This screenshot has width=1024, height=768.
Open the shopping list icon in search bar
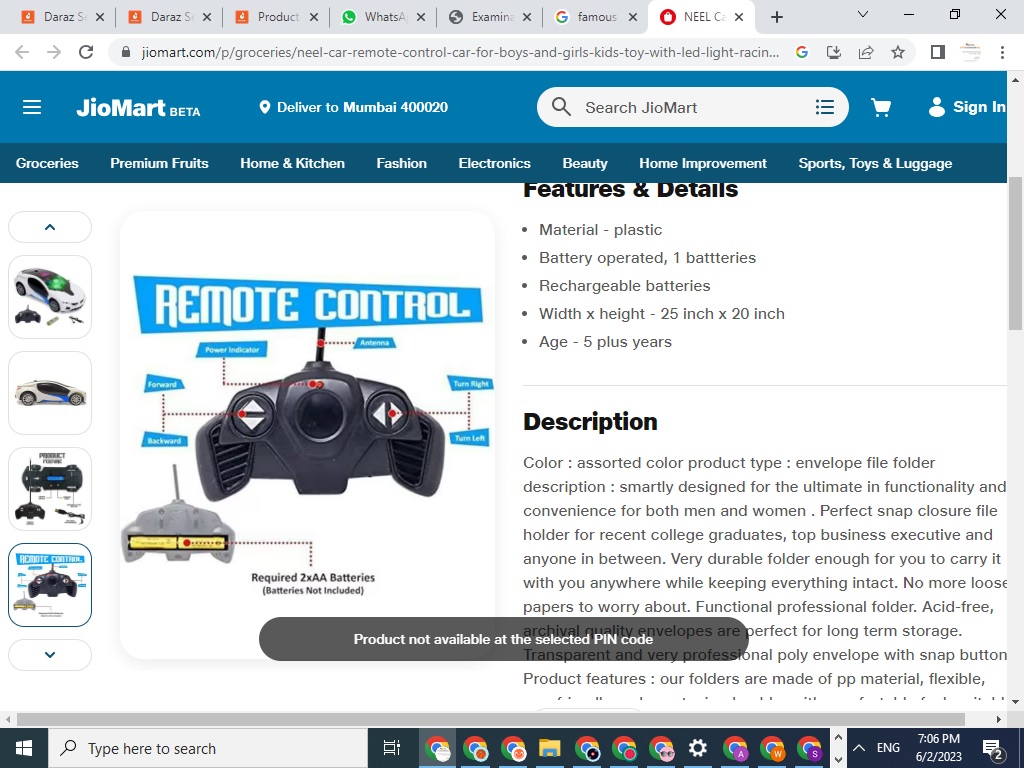click(825, 107)
